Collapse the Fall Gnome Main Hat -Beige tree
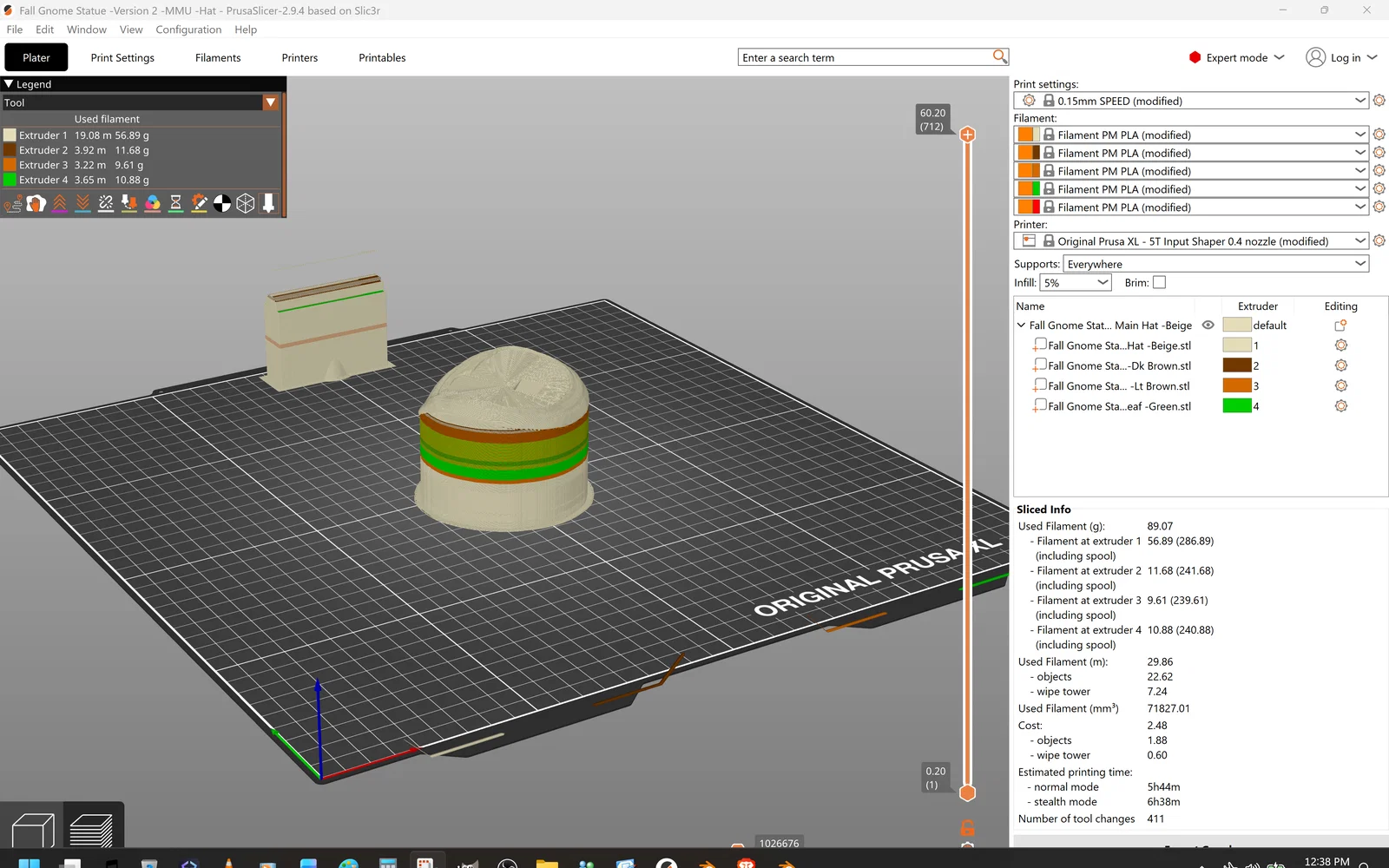The height and width of the screenshot is (868, 1389). (1021, 325)
